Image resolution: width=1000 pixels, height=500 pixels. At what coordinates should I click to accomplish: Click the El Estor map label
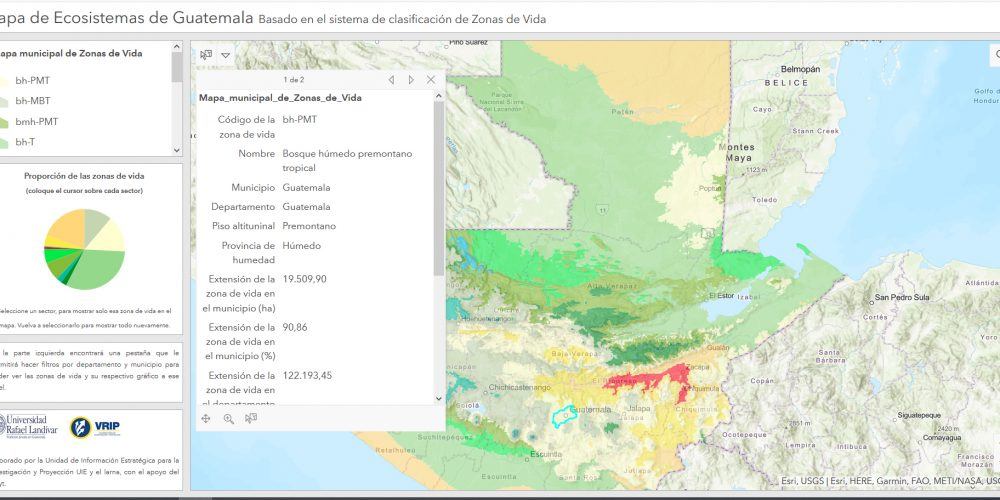coord(721,296)
